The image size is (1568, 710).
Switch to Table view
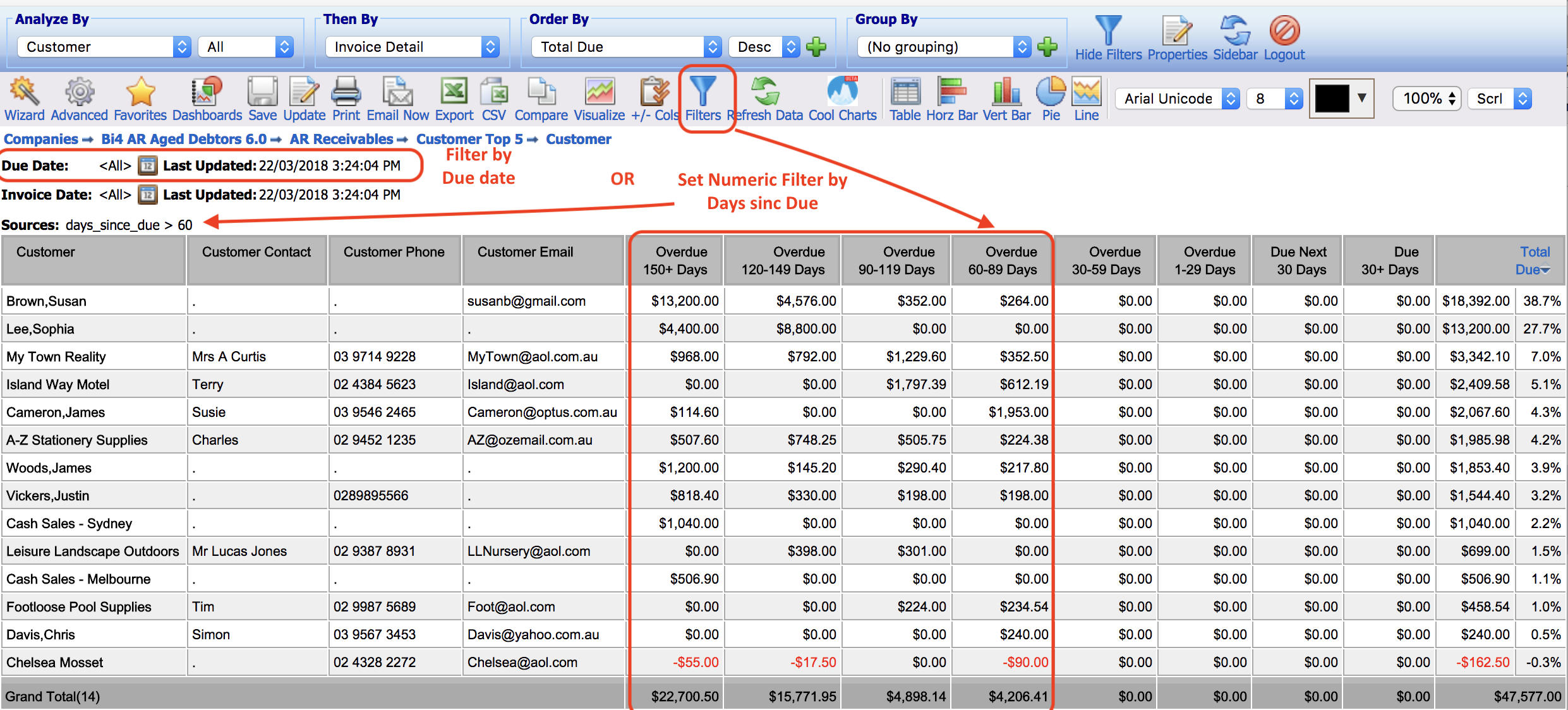pyautogui.click(x=905, y=99)
